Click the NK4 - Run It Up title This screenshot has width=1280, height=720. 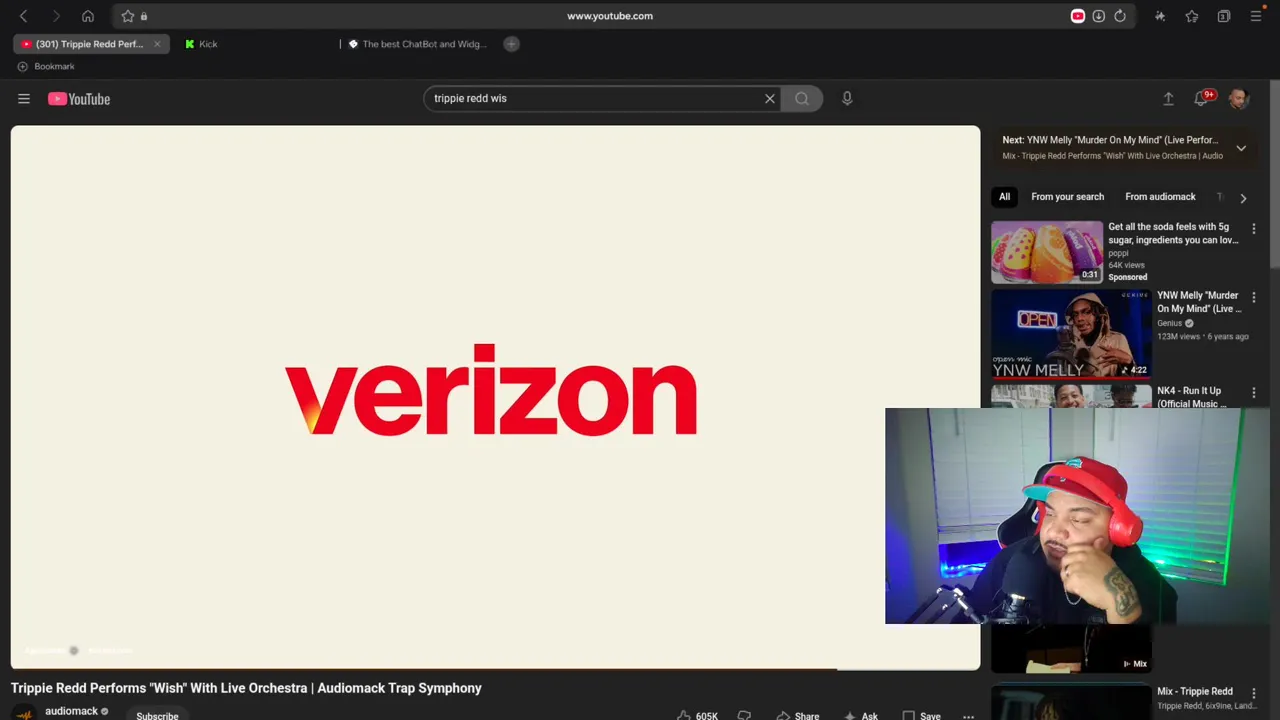pos(1192,397)
